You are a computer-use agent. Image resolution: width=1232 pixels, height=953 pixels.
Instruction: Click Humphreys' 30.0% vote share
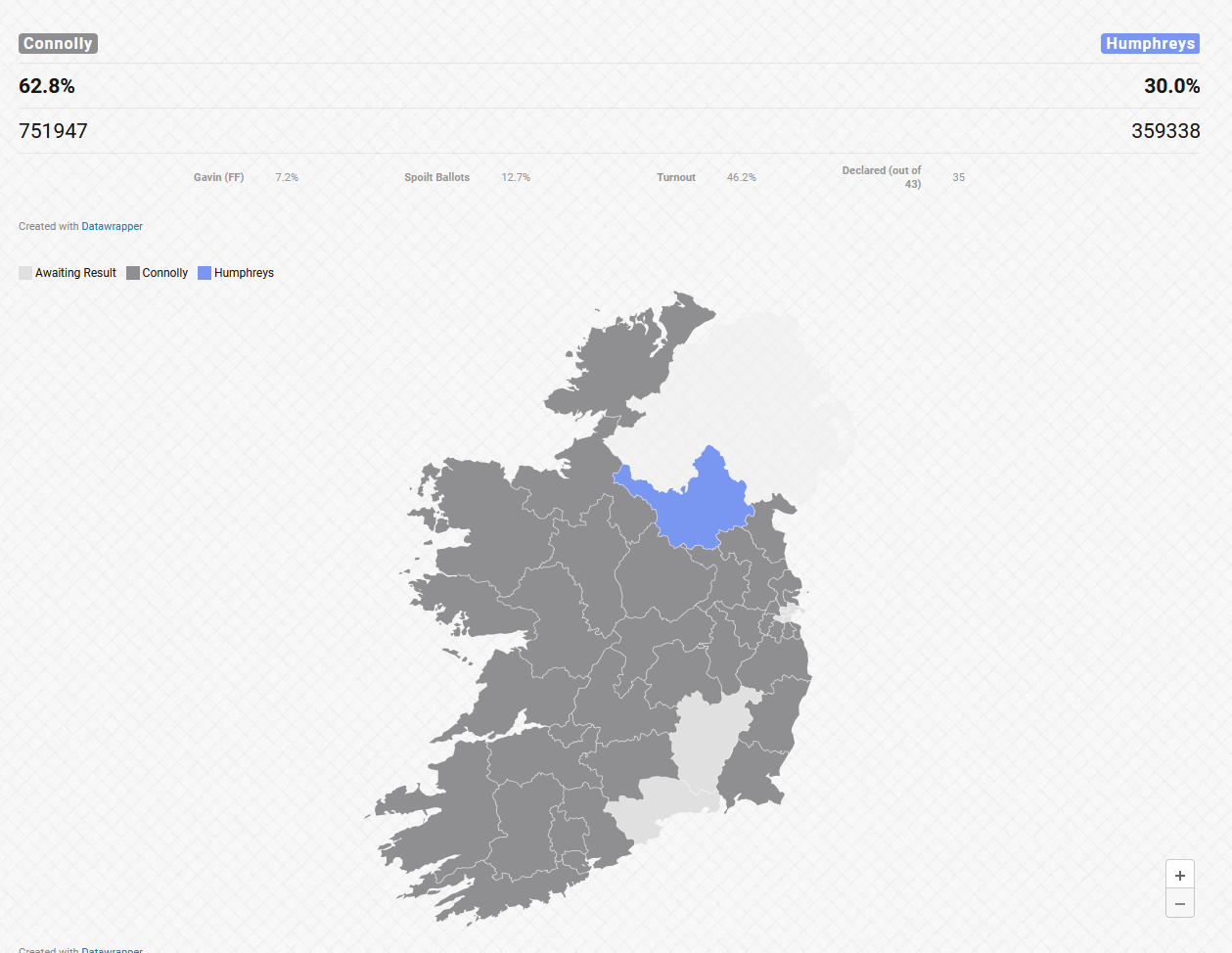point(1171,86)
